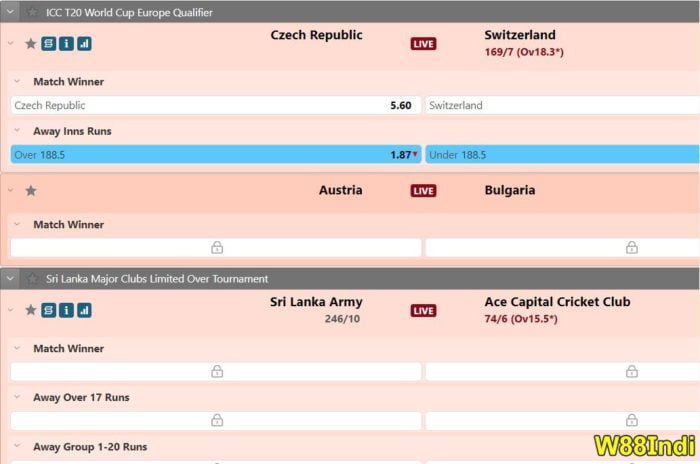Bet on Czech Republic at 5.60
This screenshot has height=464, width=700.
(215, 105)
